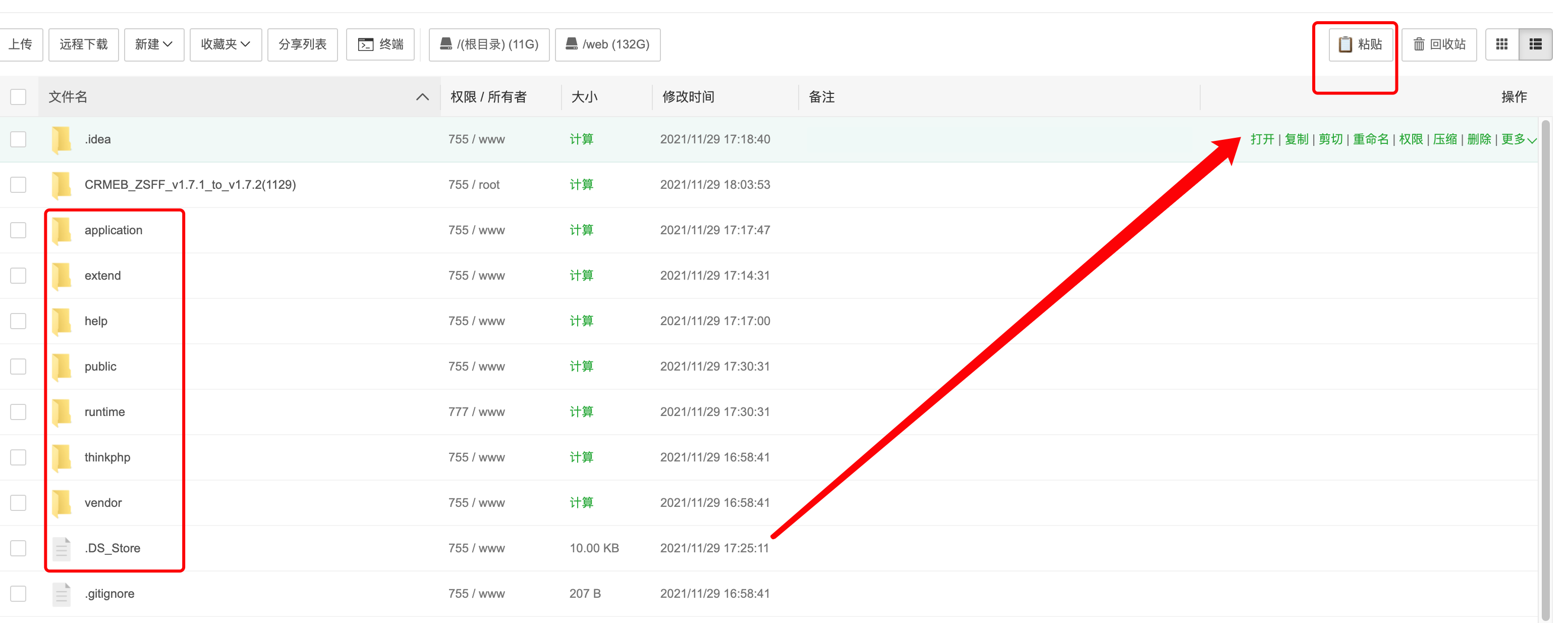The width and height of the screenshot is (1568, 623).
Task: Sort by 修改时间 column header
Action: [x=688, y=97]
